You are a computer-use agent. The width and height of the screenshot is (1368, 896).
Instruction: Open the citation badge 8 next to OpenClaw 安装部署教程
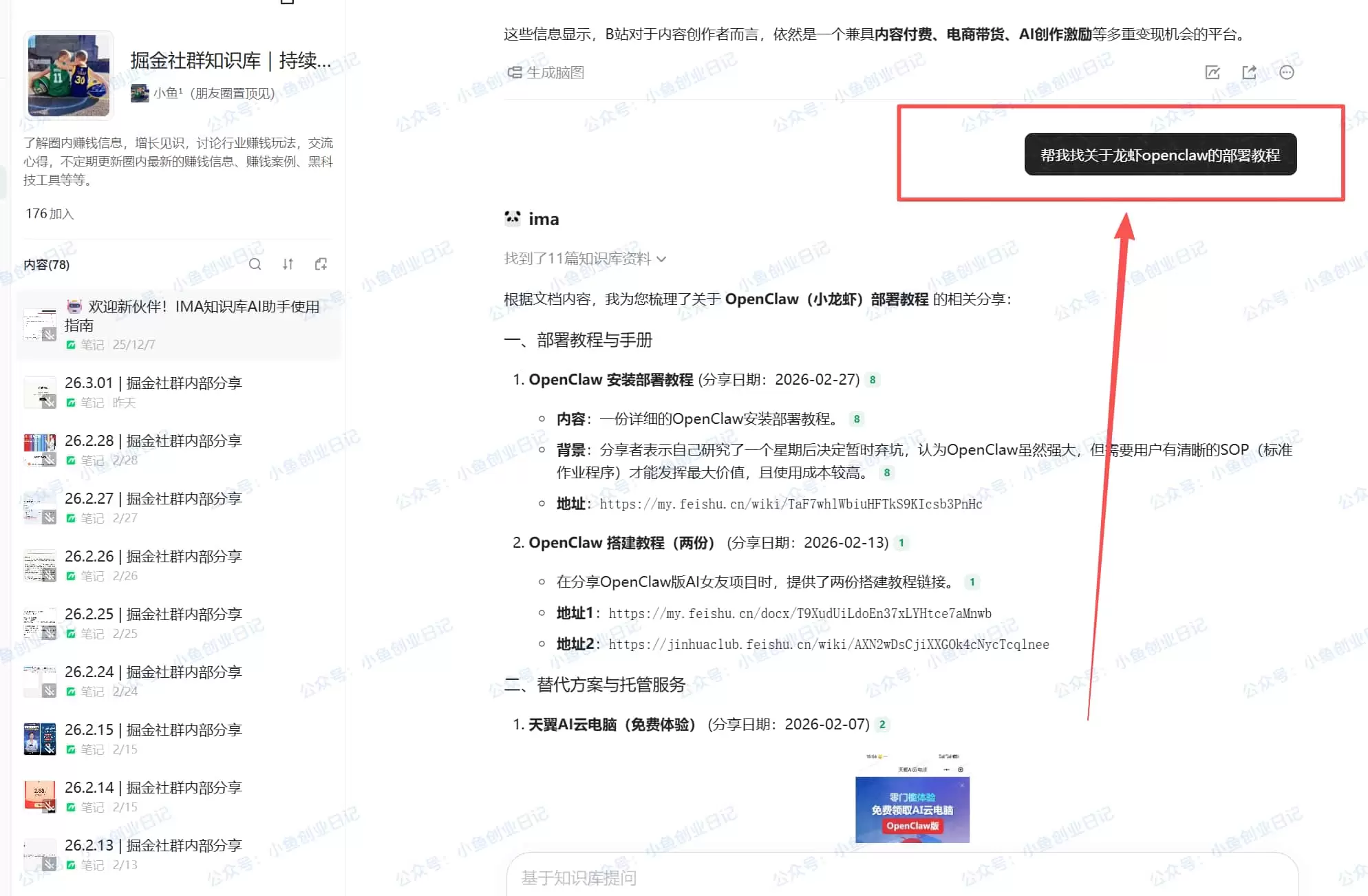[x=873, y=379]
